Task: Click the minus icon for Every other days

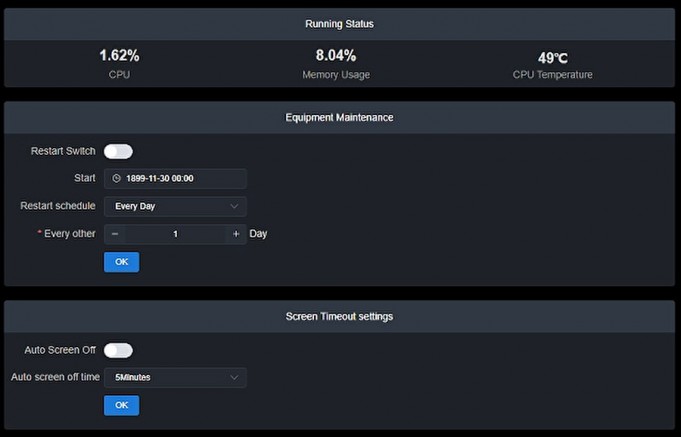Action: click(x=115, y=234)
